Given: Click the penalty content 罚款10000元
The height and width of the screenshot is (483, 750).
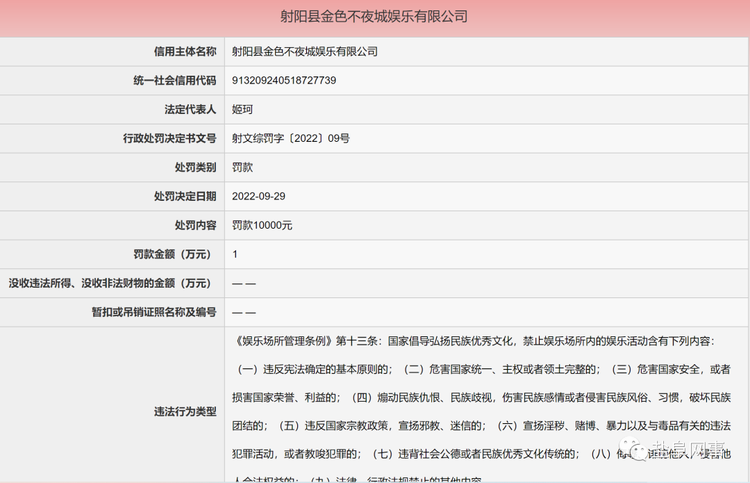Looking at the screenshot, I should pyautogui.click(x=262, y=225).
